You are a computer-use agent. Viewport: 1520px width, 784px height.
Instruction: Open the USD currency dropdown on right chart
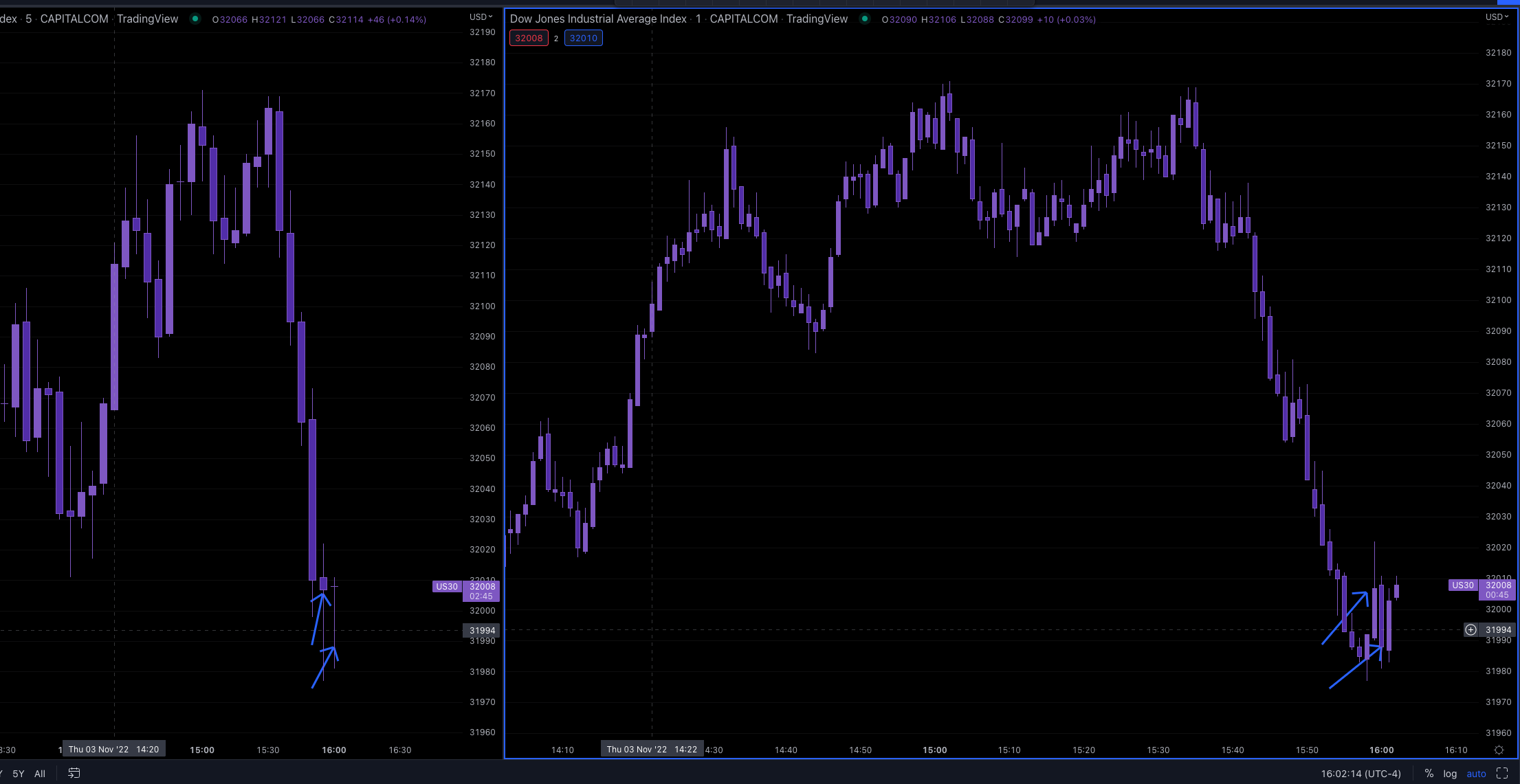pyautogui.click(x=1497, y=17)
